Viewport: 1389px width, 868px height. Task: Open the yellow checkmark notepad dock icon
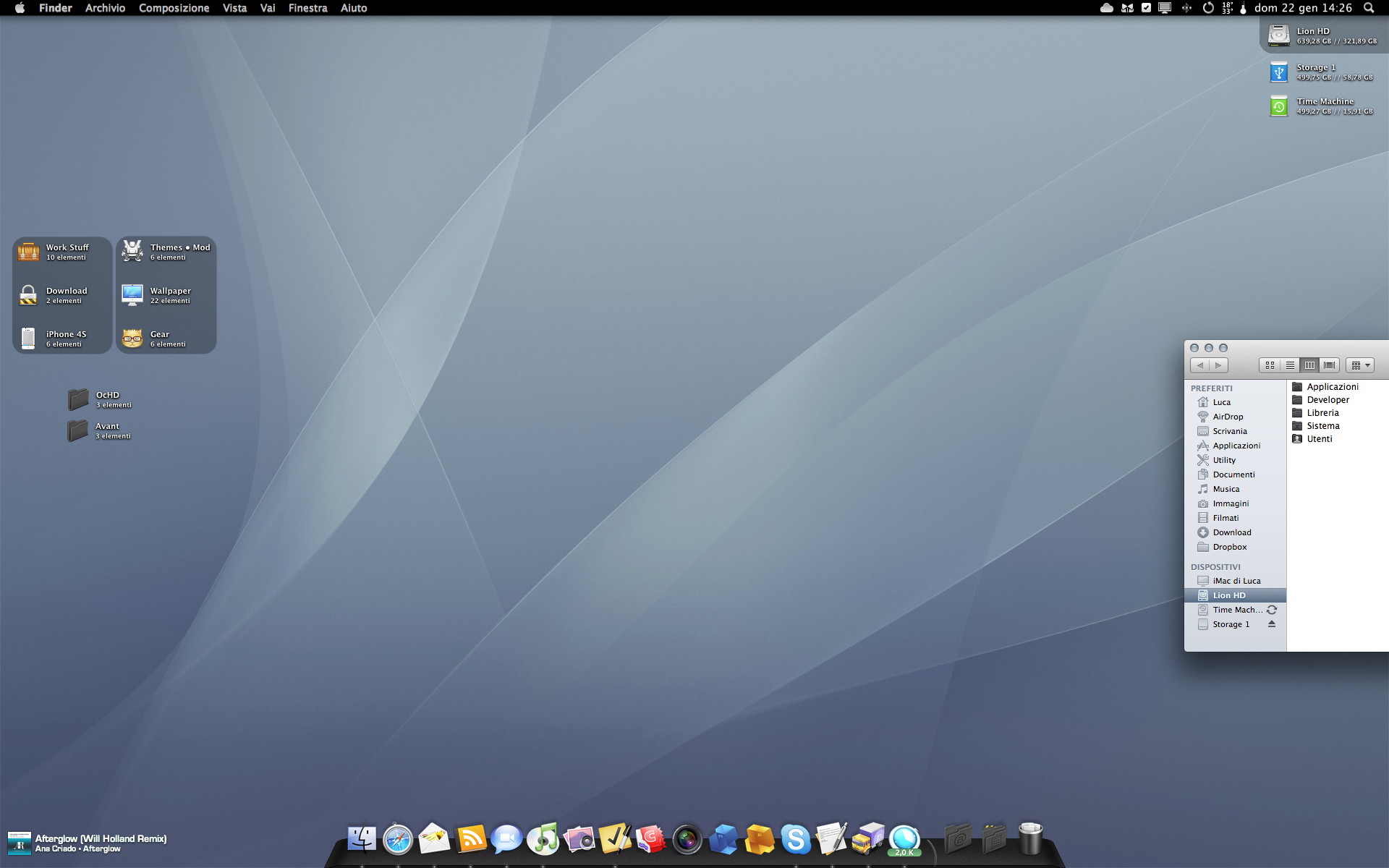pos(615,839)
